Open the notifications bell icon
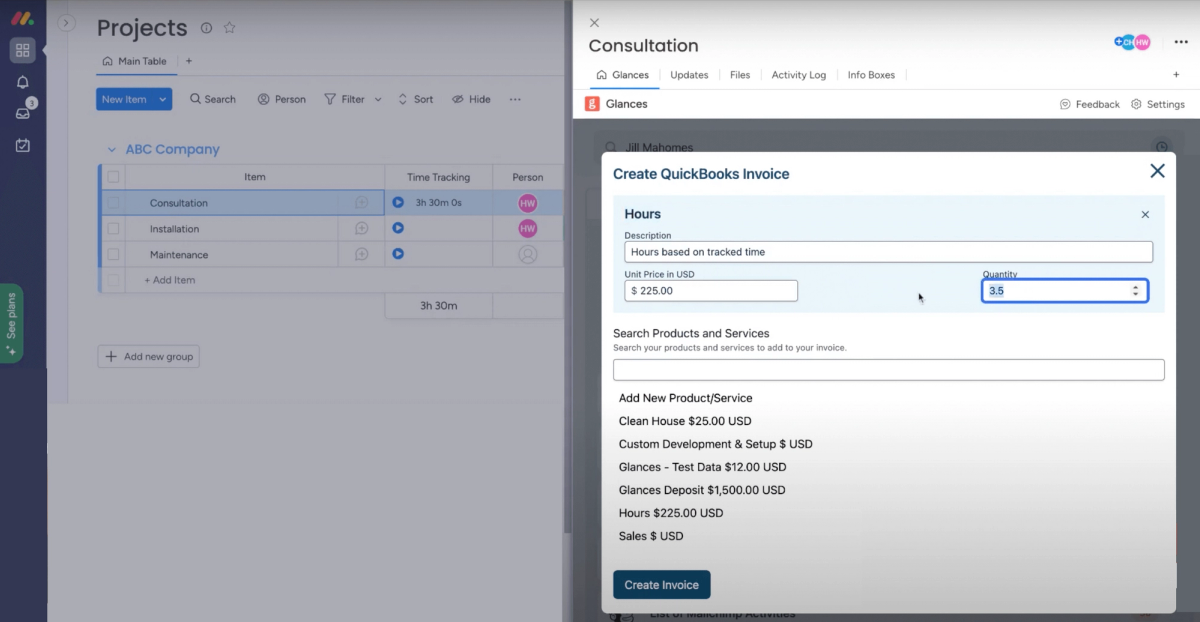Screen dimensions: 1200x622 (23, 82)
